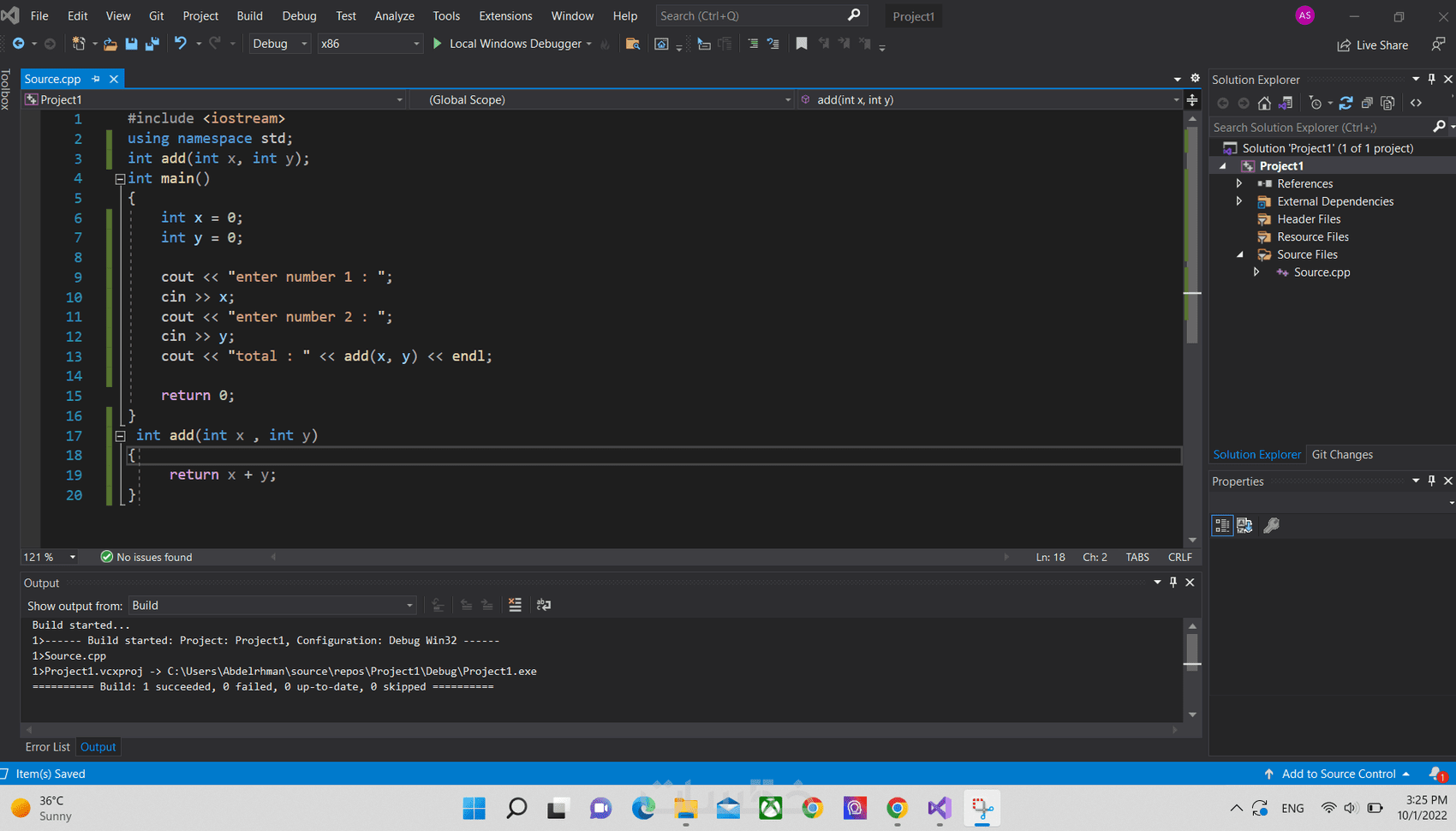Toggle word wrap in Output window
Viewport: 1456px width, 831px height.
(544, 605)
